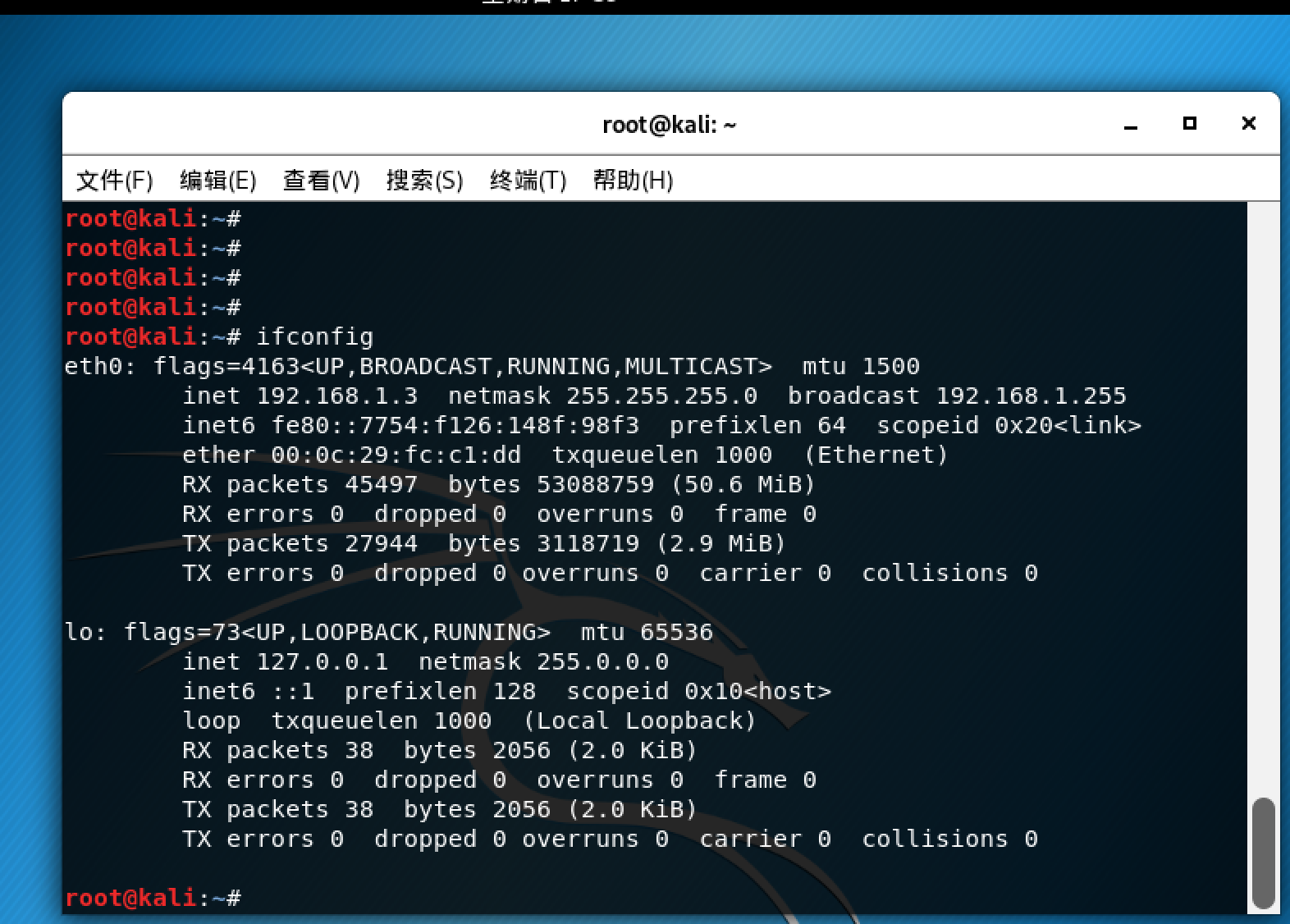Click the root@kali: ~ title bar

pos(670,125)
